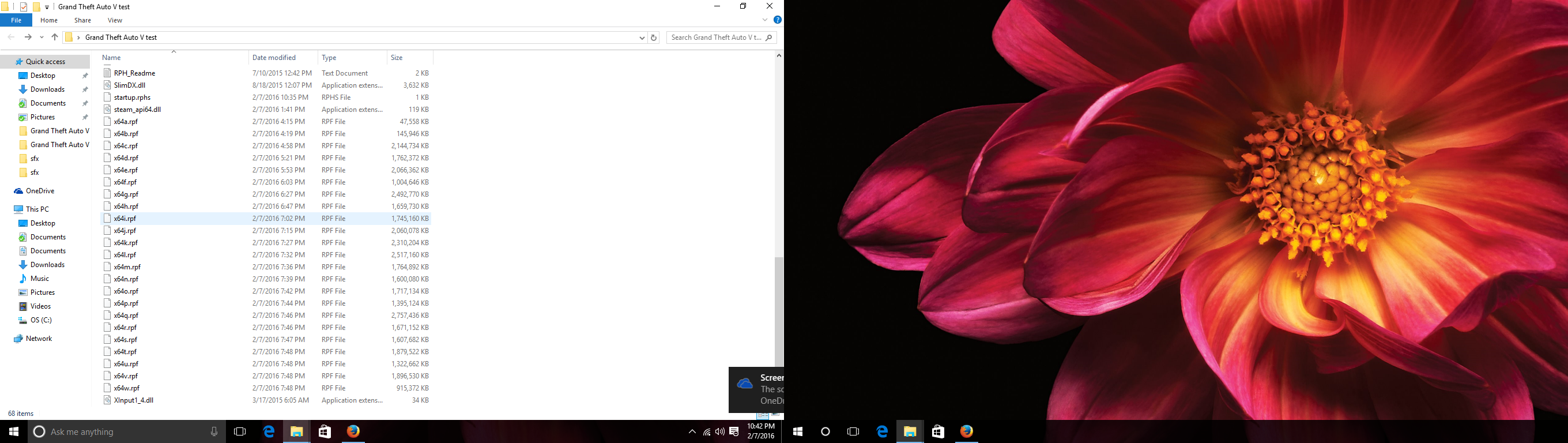Open the taskbar clock showing 10:42 PM

[x=760, y=431]
